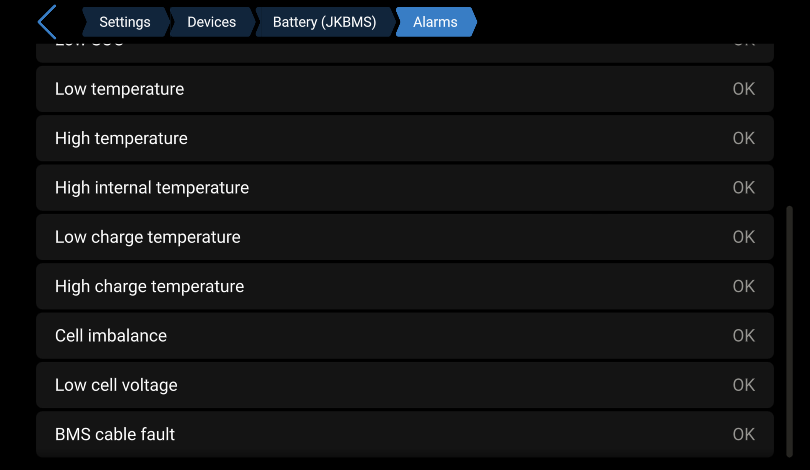
Task: Select the Low cell voltage row
Action: point(405,385)
